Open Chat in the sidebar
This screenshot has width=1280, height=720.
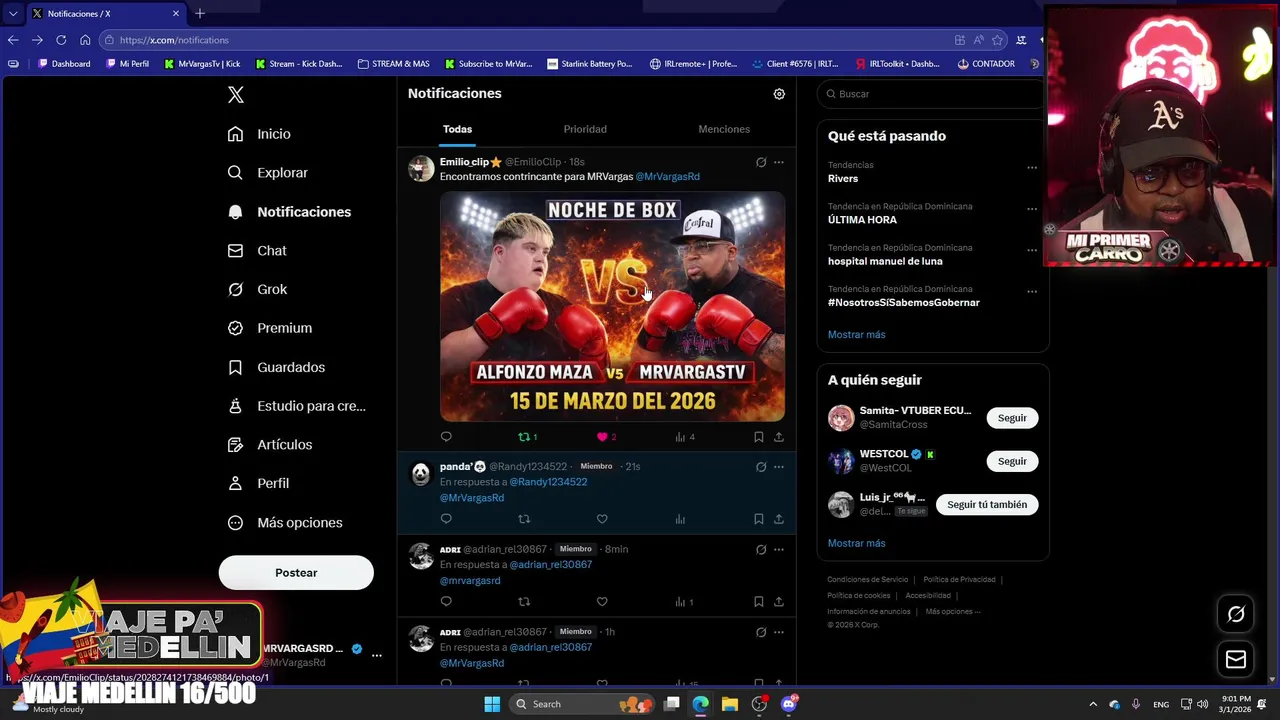coord(258,251)
